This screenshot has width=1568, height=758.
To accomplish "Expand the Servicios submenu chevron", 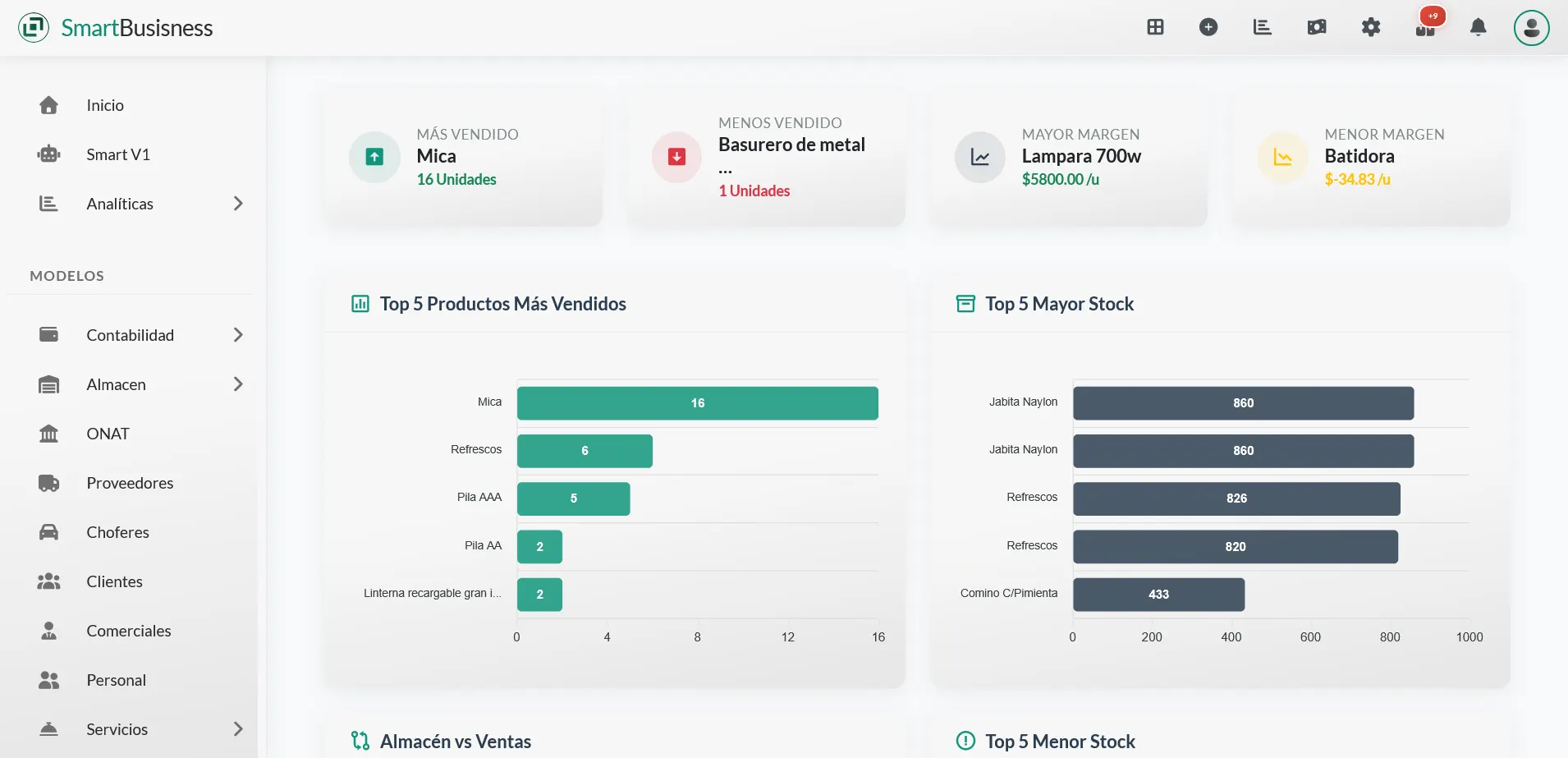I will (x=238, y=729).
